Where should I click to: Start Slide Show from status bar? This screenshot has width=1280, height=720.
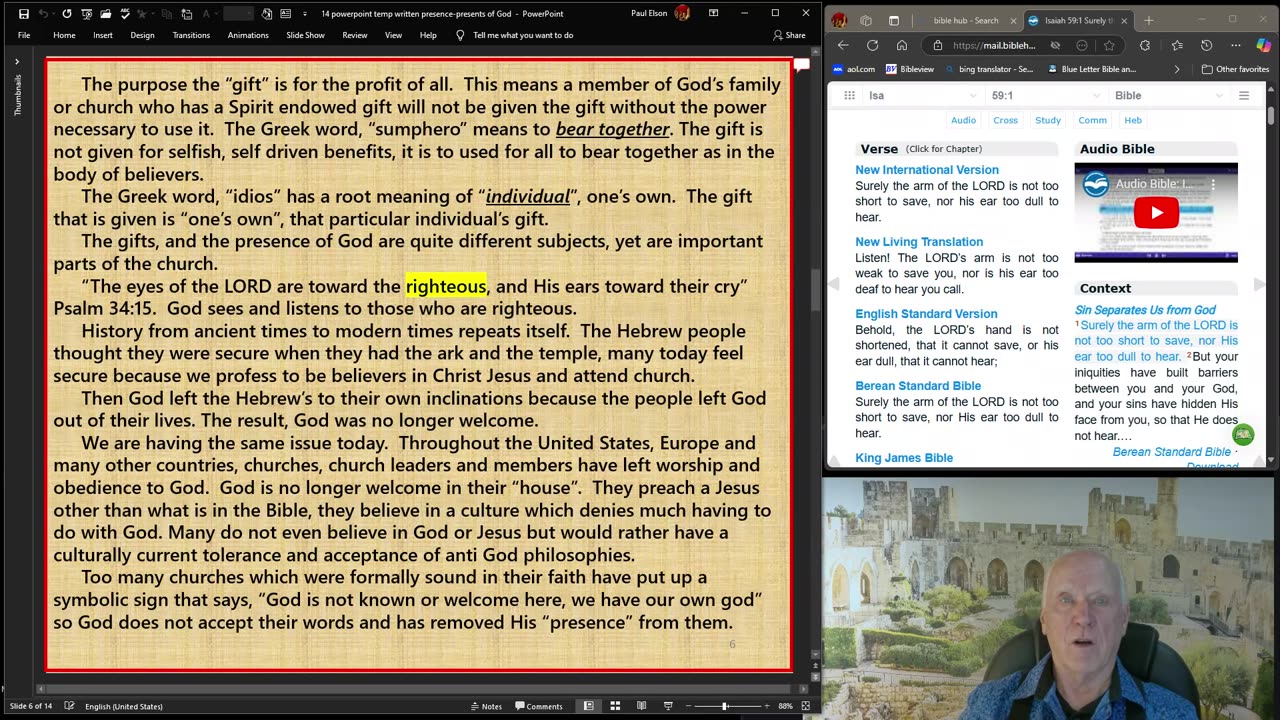point(668,706)
